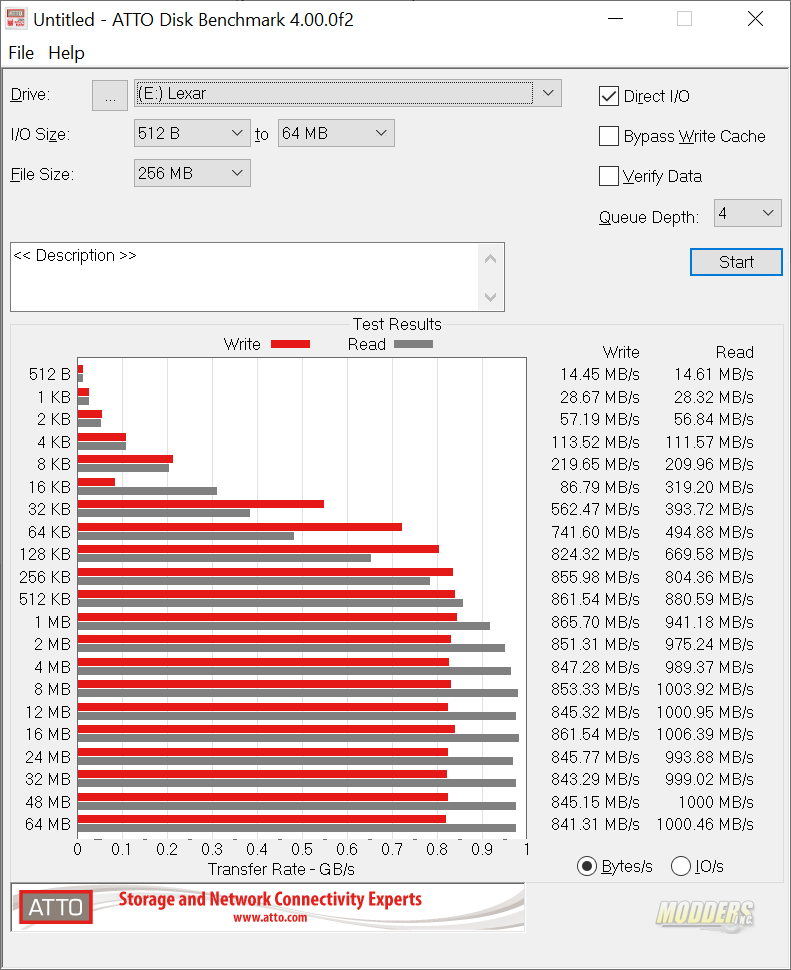Image resolution: width=791 pixels, height=970 pixels.
Task: Click the description scrollbar down arrow
Action: click(x=490, y=297)
